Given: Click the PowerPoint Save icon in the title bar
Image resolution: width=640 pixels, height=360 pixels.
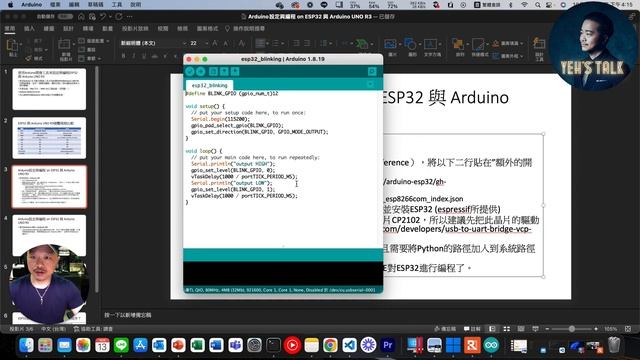Looking at the screenshot, I should click(x=93, y=16).
